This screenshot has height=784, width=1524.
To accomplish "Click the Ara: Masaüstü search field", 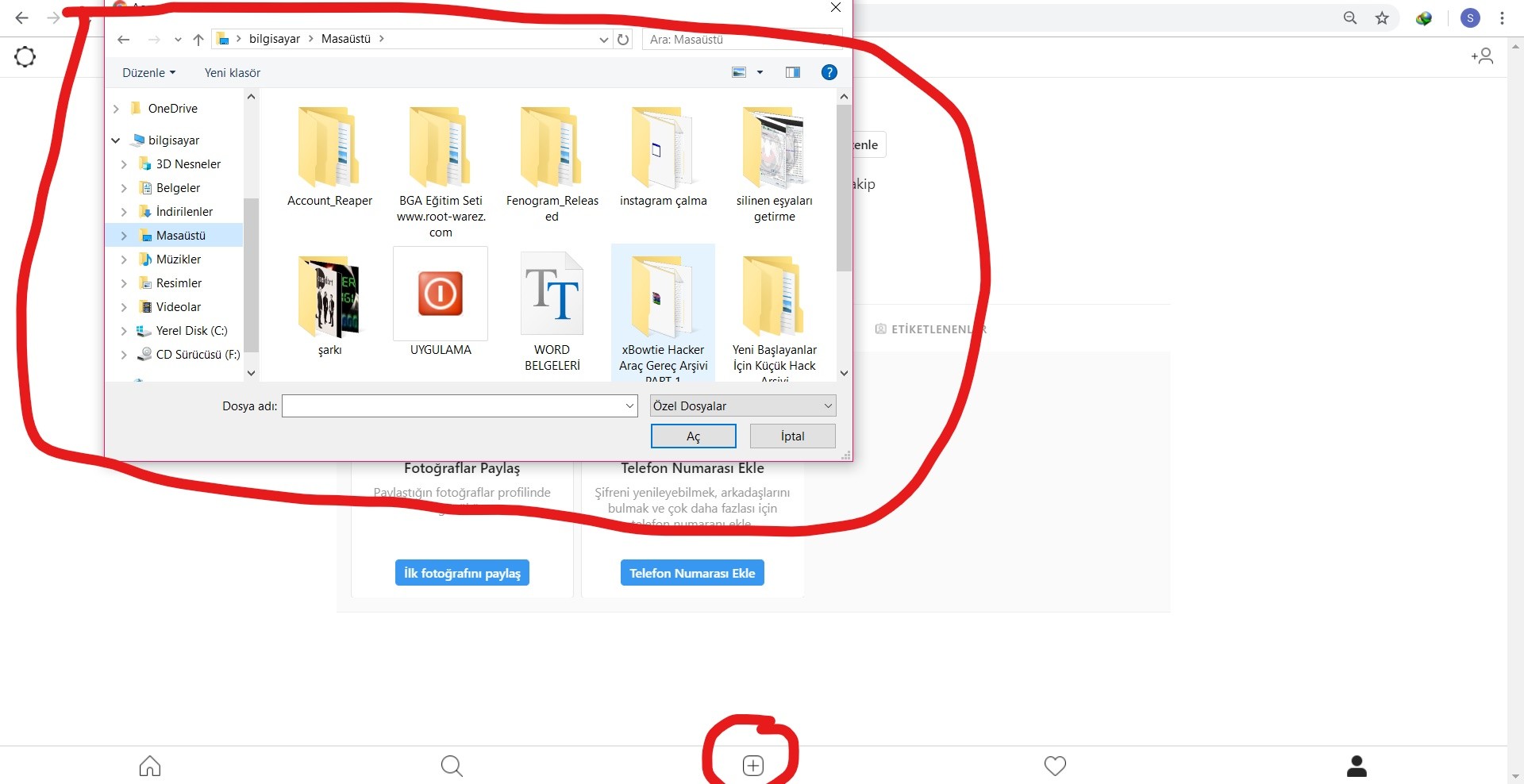I will tap(742, 39).
